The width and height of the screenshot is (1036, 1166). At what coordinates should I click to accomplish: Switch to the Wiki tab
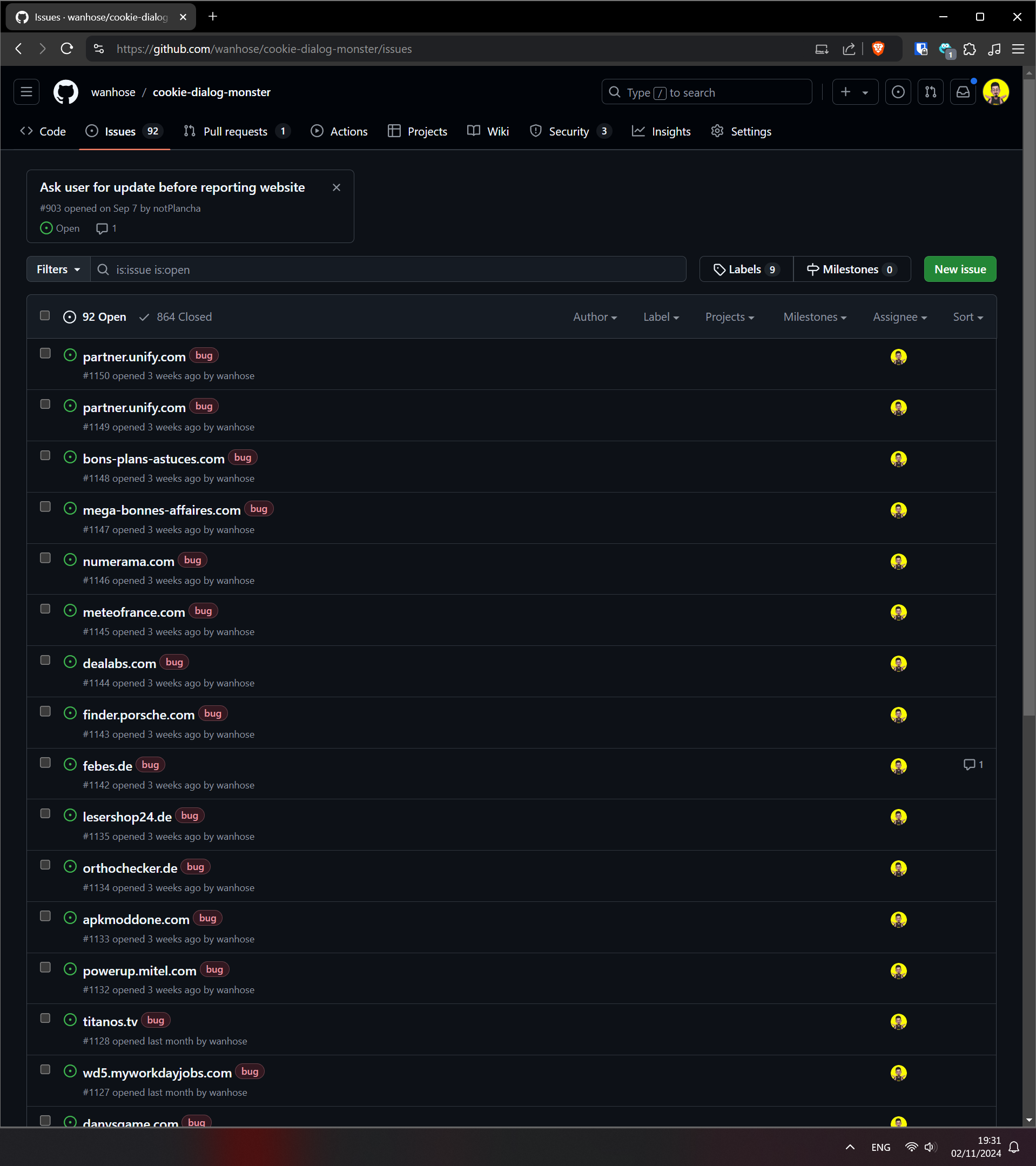point(488,131)
